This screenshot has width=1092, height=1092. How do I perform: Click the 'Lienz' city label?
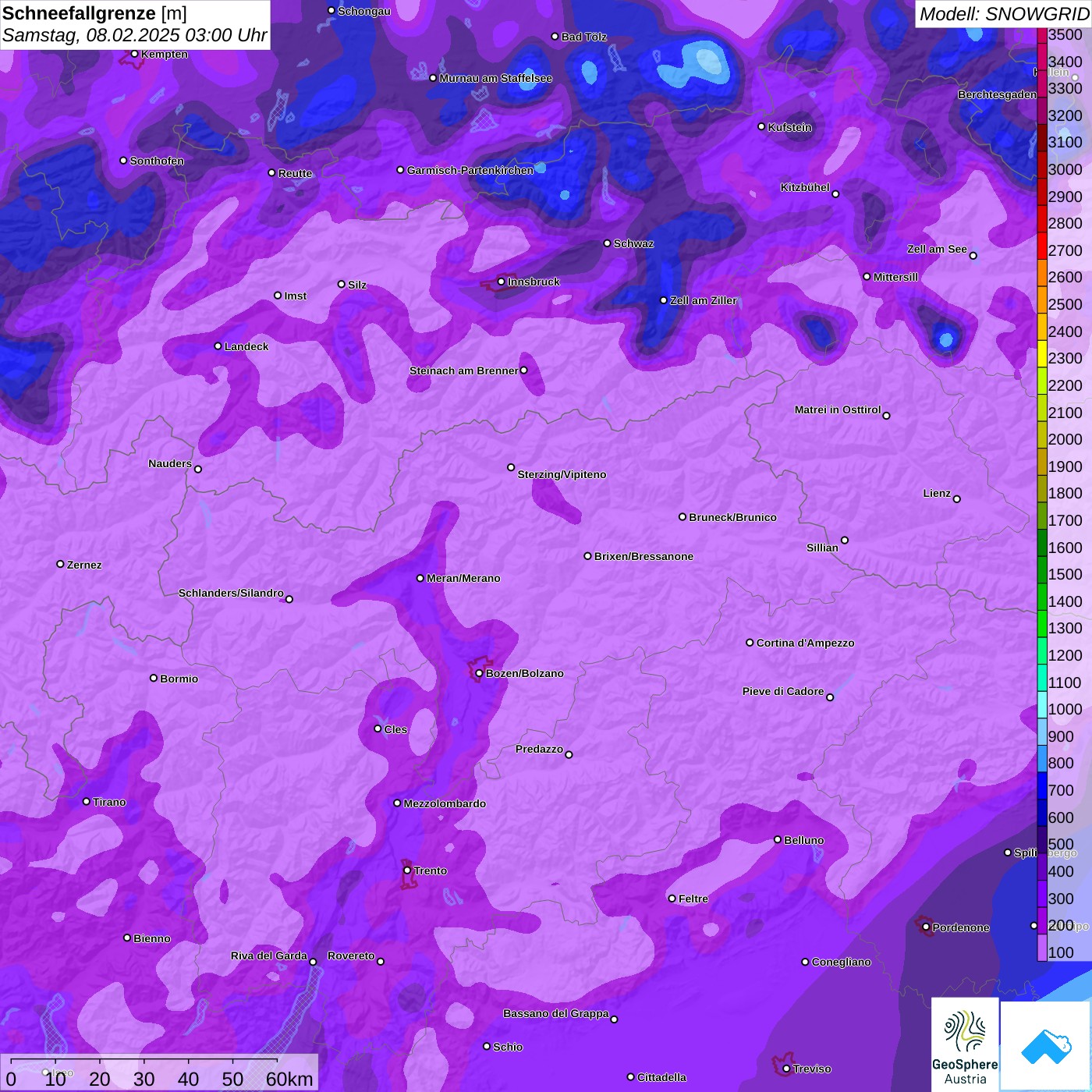coord(937,493)
